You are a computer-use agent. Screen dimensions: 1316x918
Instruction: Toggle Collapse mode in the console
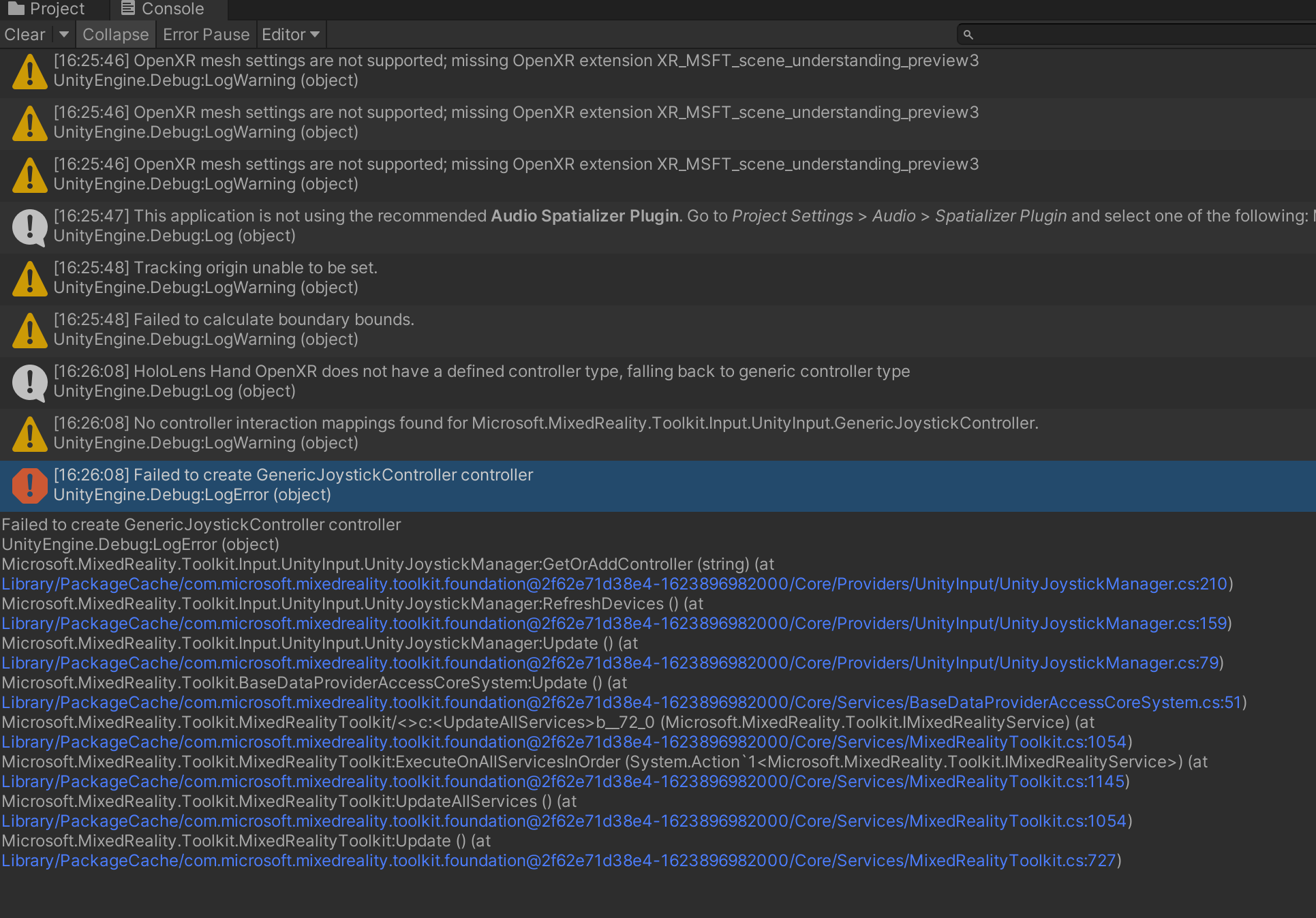pos(115,34)
